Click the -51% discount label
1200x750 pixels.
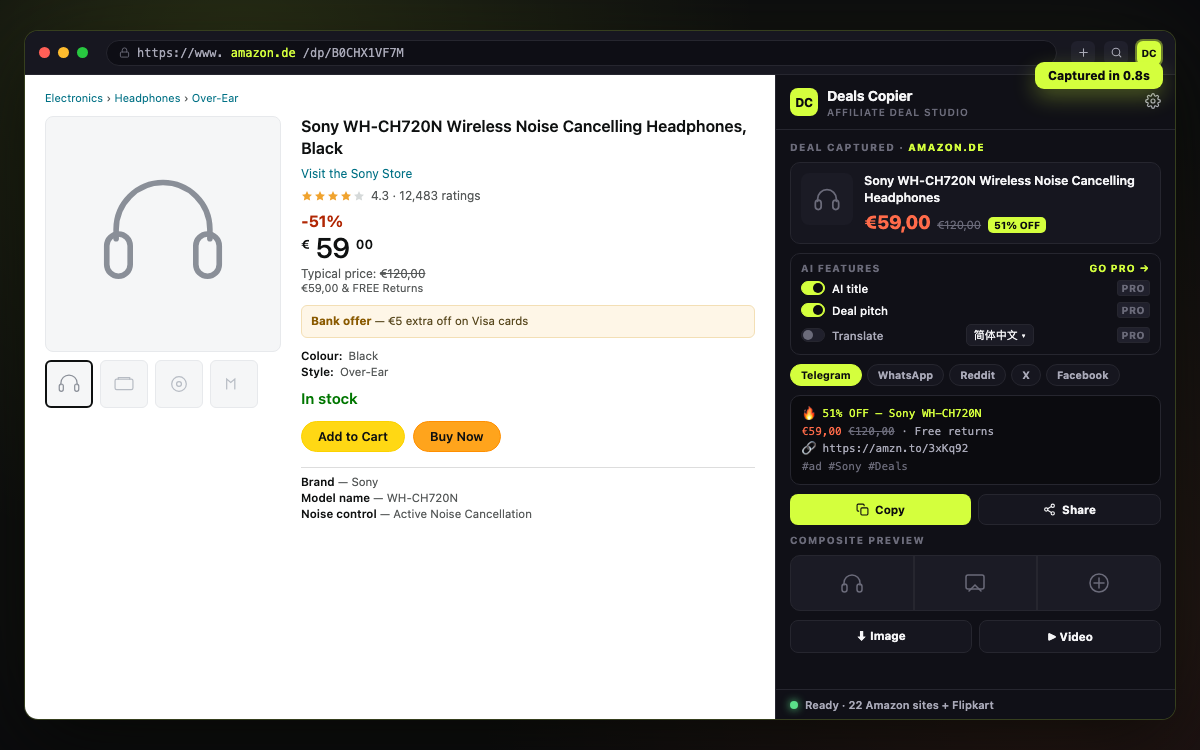322,221
